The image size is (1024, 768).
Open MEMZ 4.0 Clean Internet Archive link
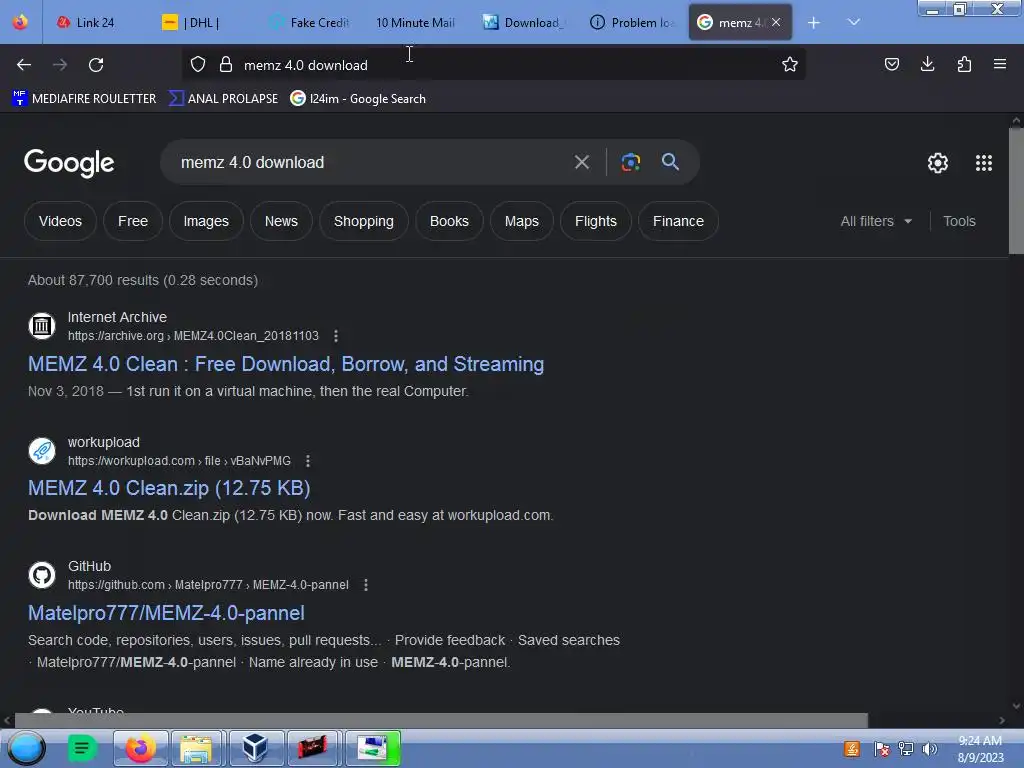[x=286, y=364]
